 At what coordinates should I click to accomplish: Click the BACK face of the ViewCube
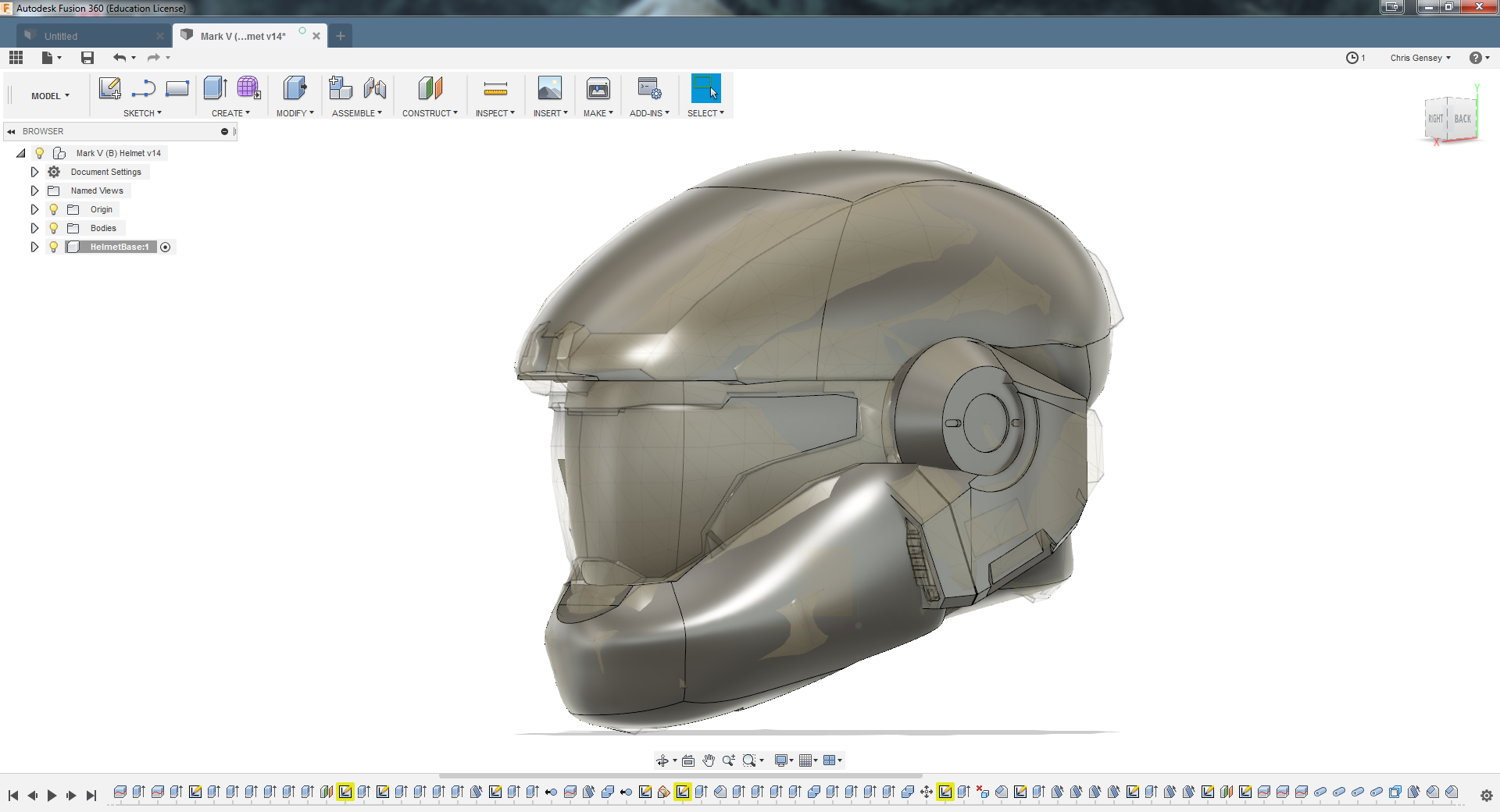point(1462,119)
